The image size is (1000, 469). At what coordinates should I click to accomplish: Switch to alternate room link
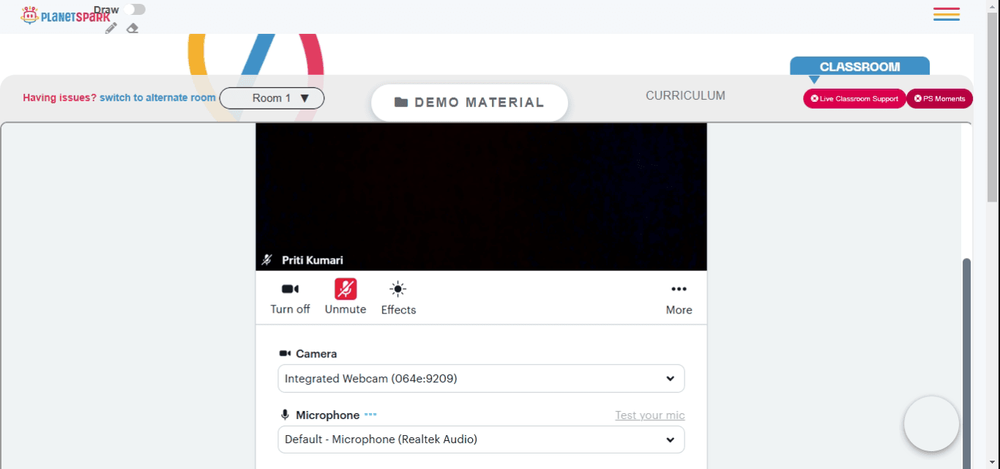point(158,98)
